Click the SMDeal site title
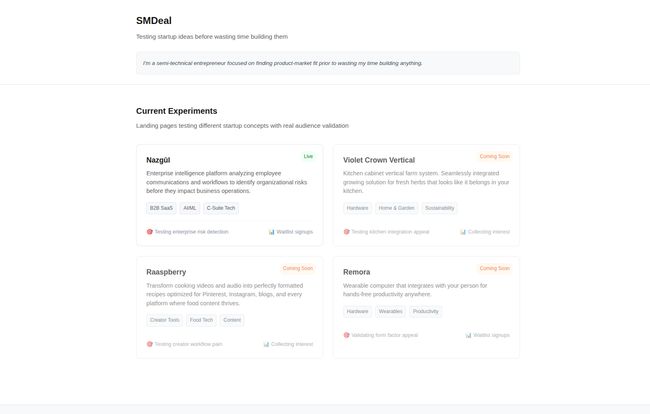Screen dimensions: 650x414 click(154, 21)
